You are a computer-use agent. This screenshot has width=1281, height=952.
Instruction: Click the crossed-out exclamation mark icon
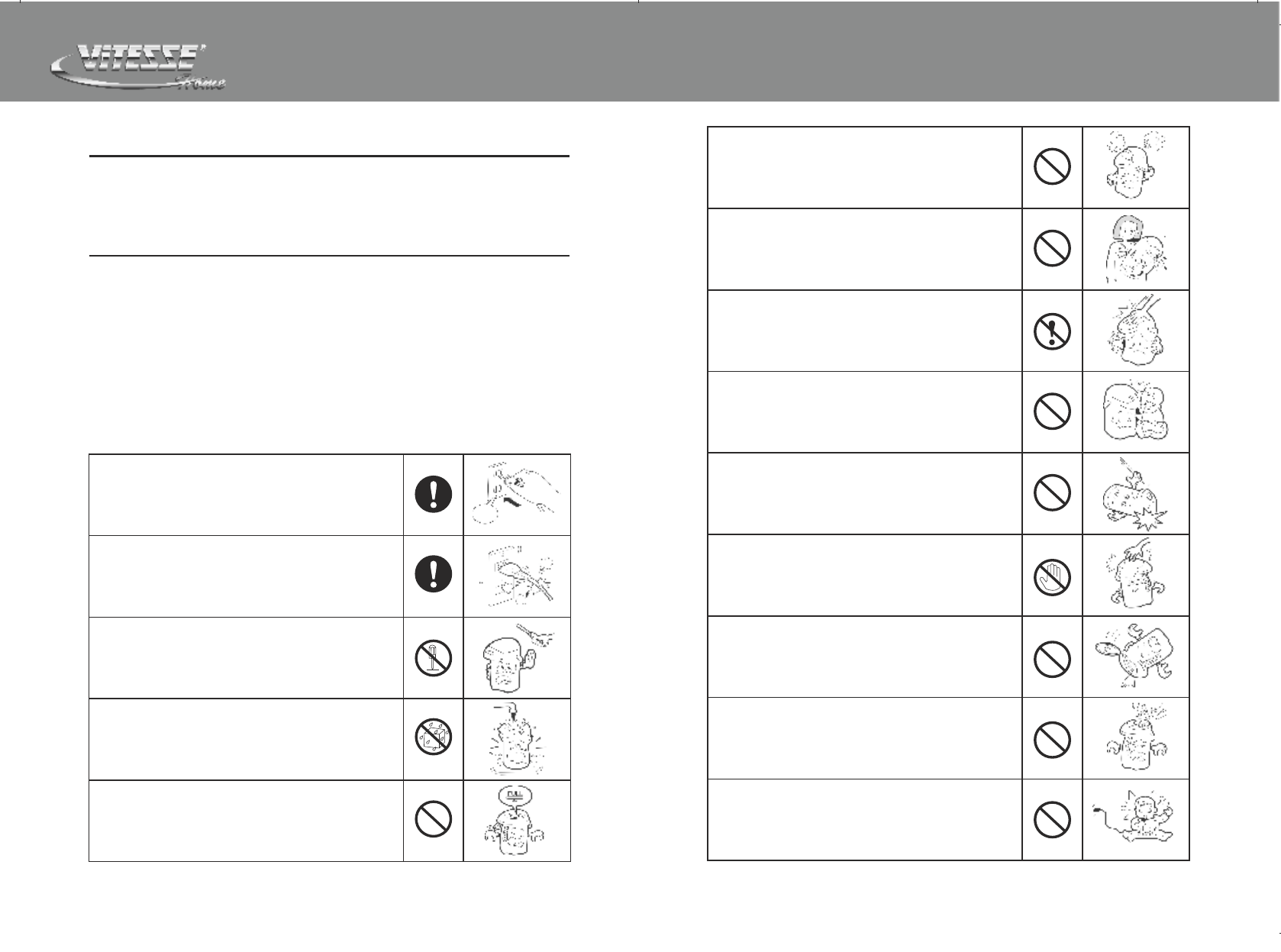click(x=1051, y=331)
